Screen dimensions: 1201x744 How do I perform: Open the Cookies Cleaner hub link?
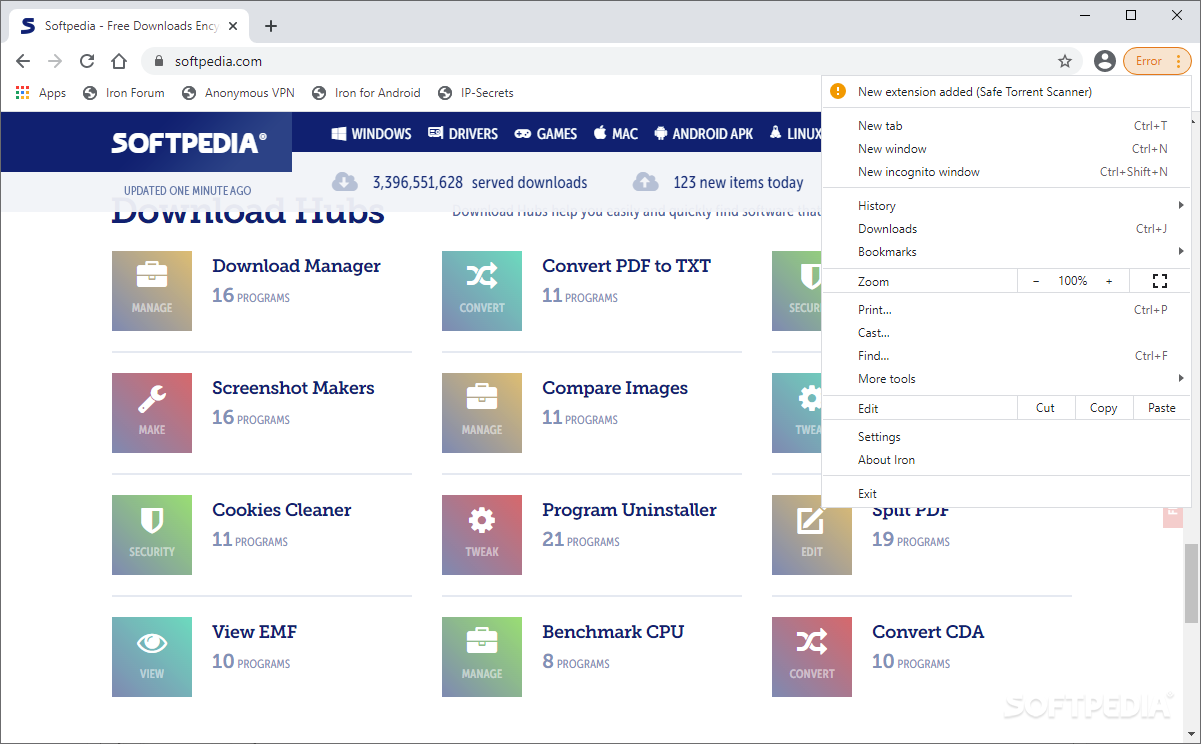(x=281, y=510)
